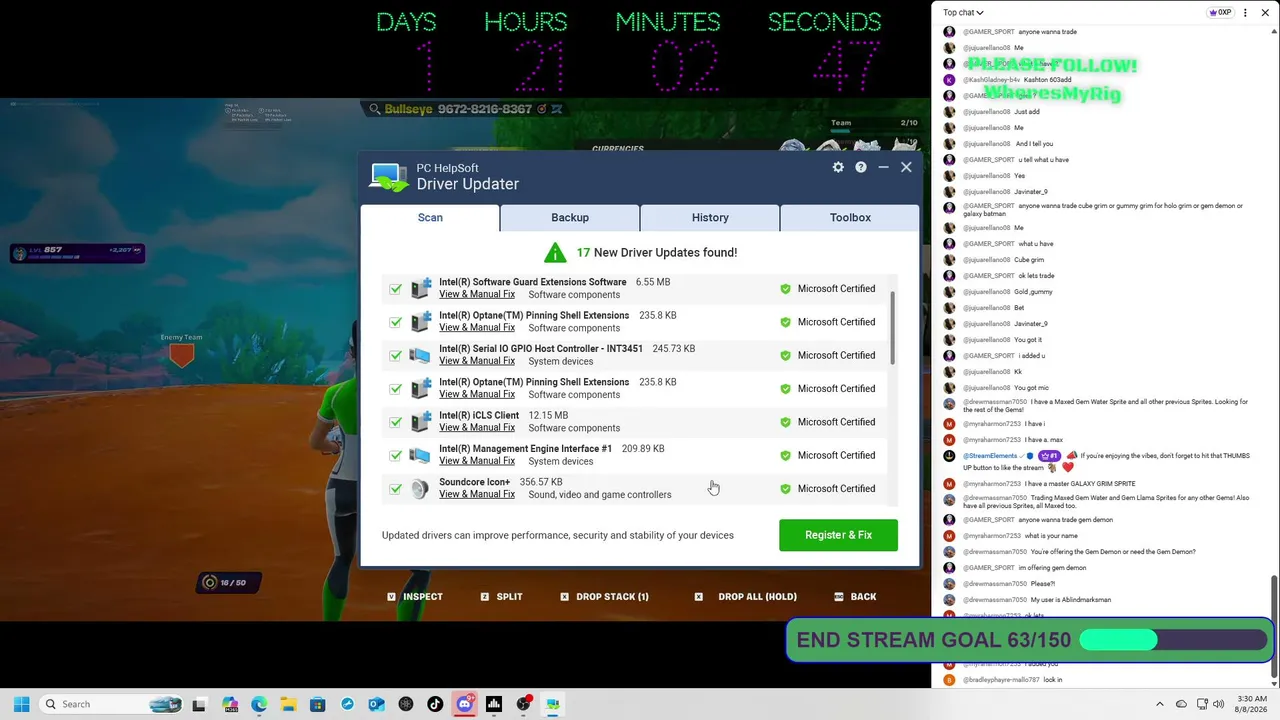Open the Windows Start menu

click(21, 704)
